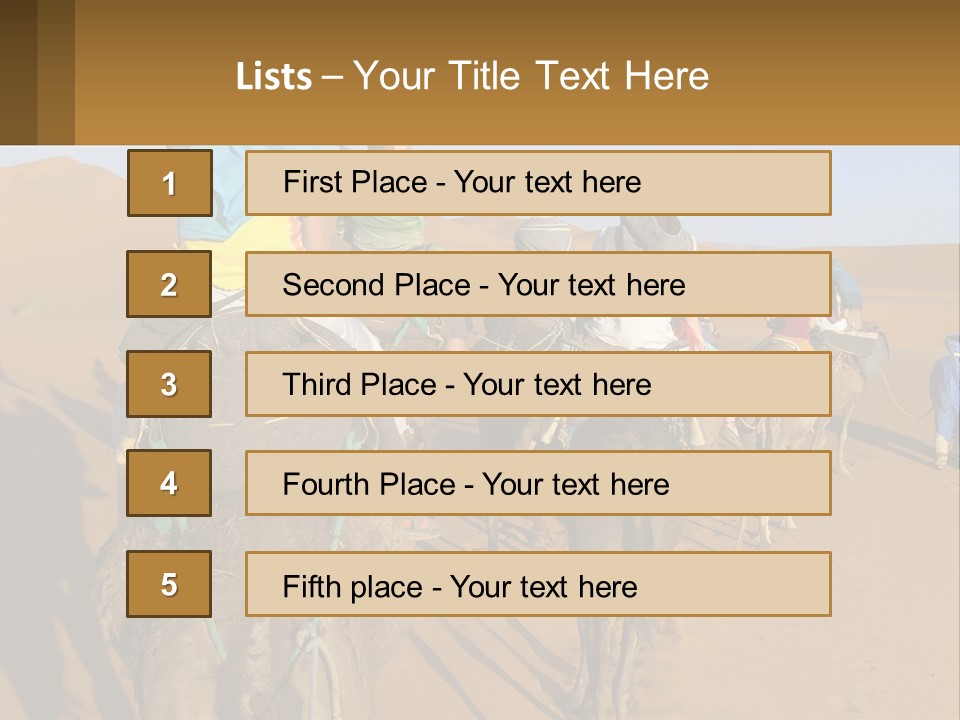
Task: Click the empty header band right of title
Action: tap(840, 75)
